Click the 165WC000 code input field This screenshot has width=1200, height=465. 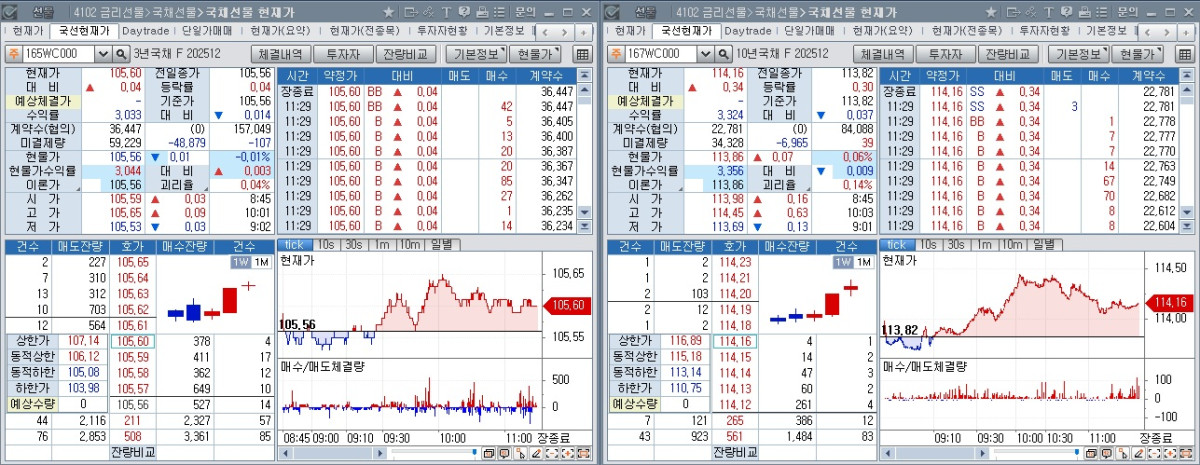point(59,53)
